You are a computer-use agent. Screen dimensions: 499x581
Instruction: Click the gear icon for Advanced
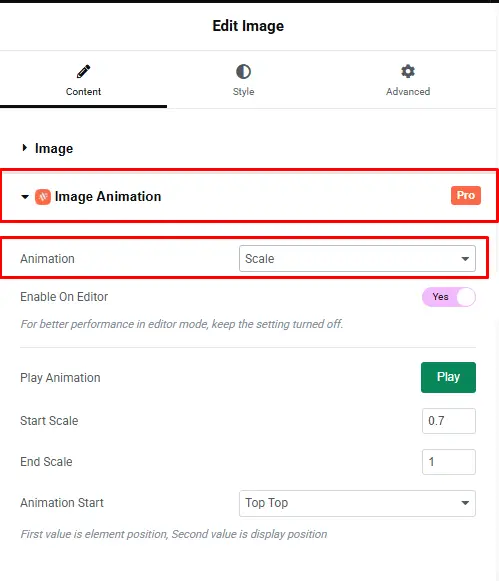408,71
